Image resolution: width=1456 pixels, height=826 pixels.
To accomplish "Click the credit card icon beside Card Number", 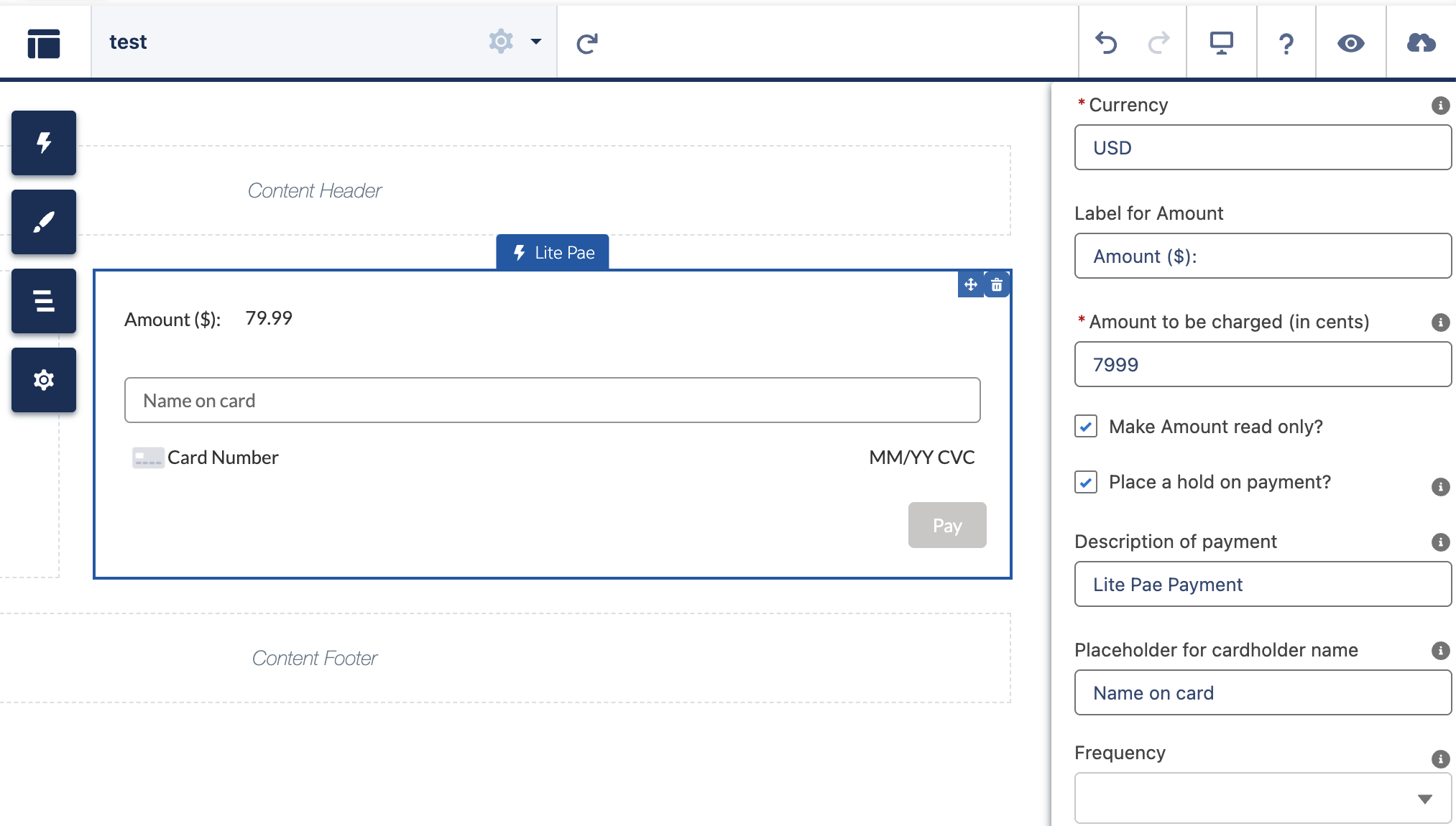I will pyautogui.click(x=148, y=458).
